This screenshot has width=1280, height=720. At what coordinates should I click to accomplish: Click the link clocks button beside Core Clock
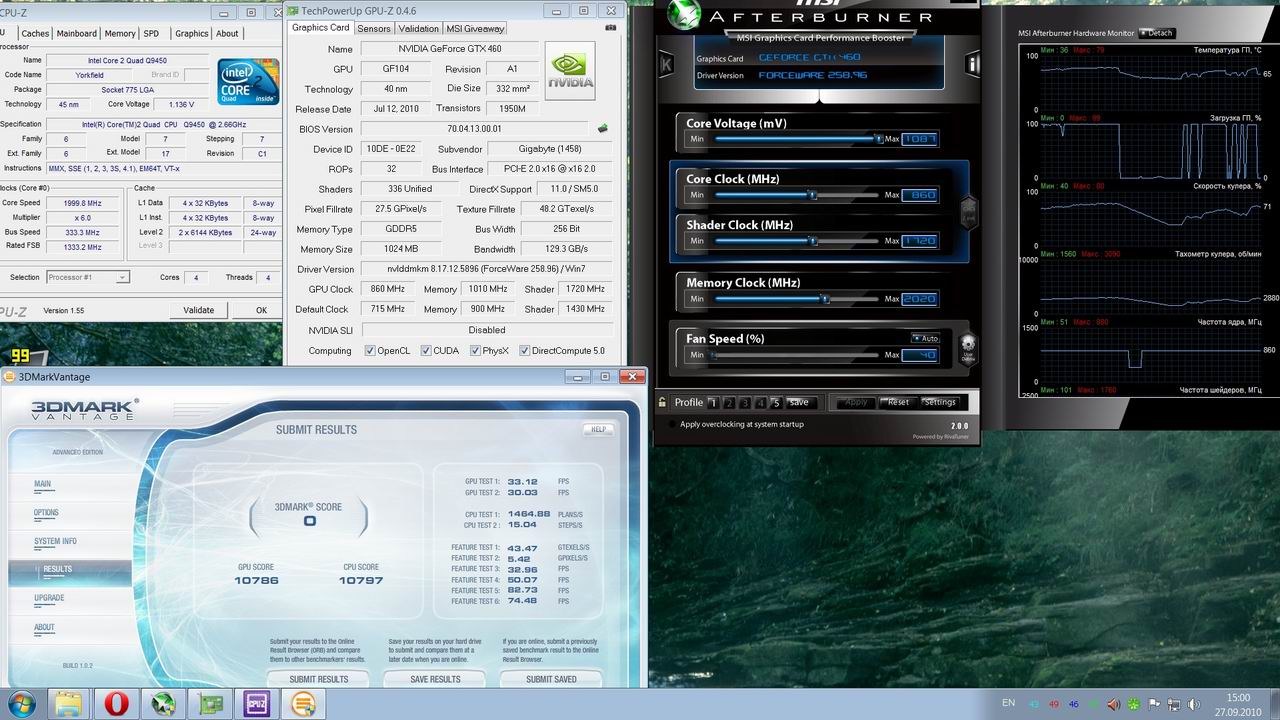click(967, 212)
